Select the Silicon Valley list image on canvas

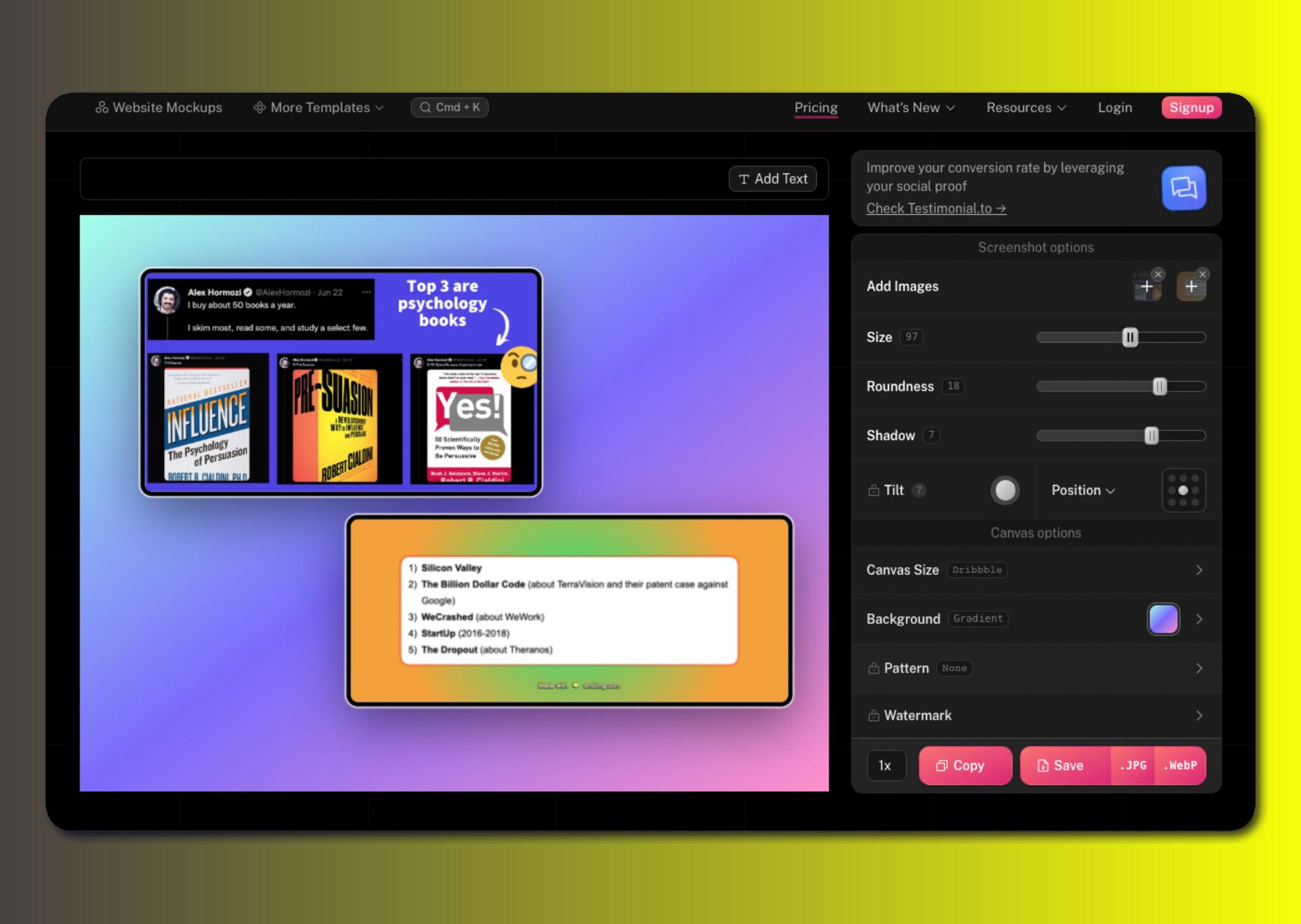tap(569, 611)
